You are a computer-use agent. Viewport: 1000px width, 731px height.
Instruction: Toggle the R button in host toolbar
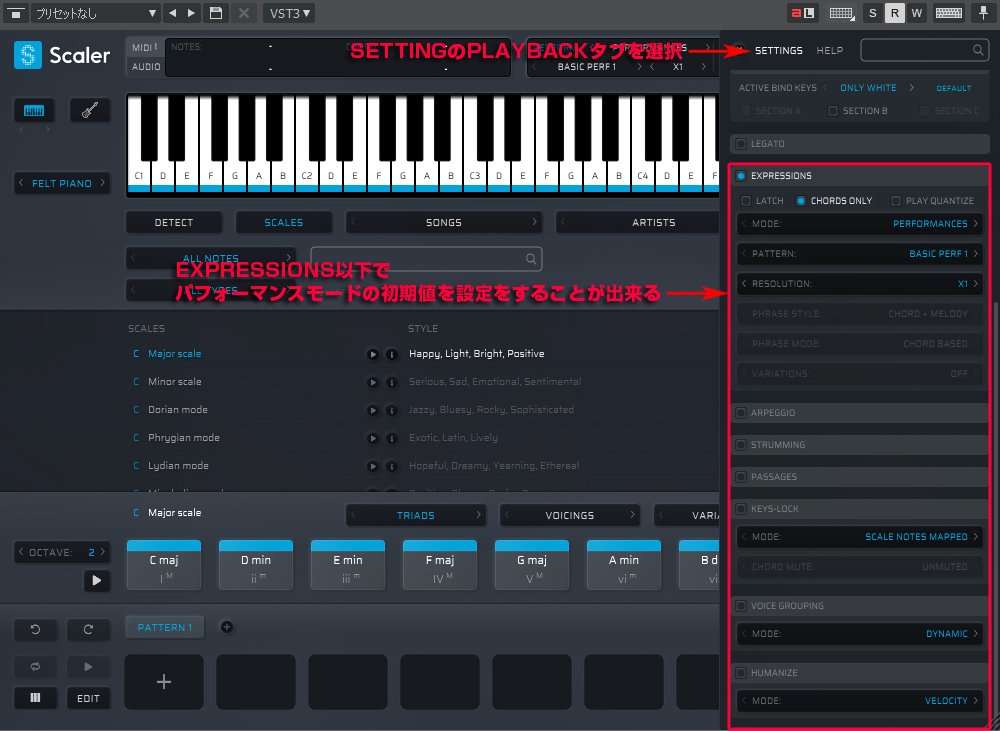point(895,13)
